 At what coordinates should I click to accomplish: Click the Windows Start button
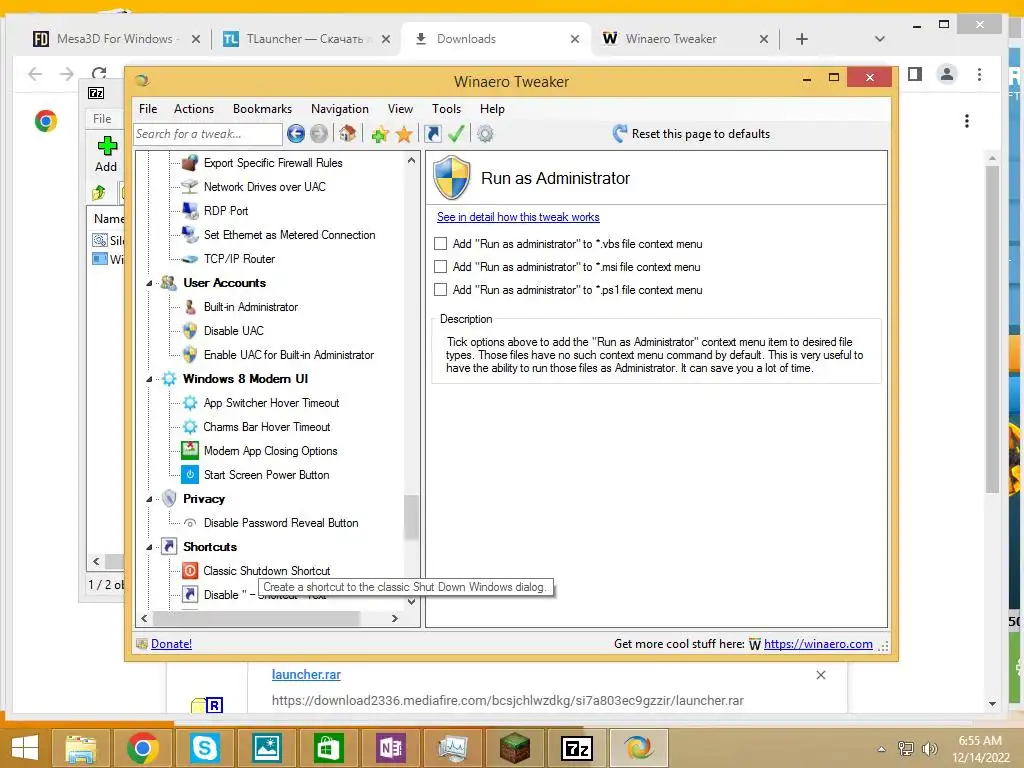click(x=25, y=748)
